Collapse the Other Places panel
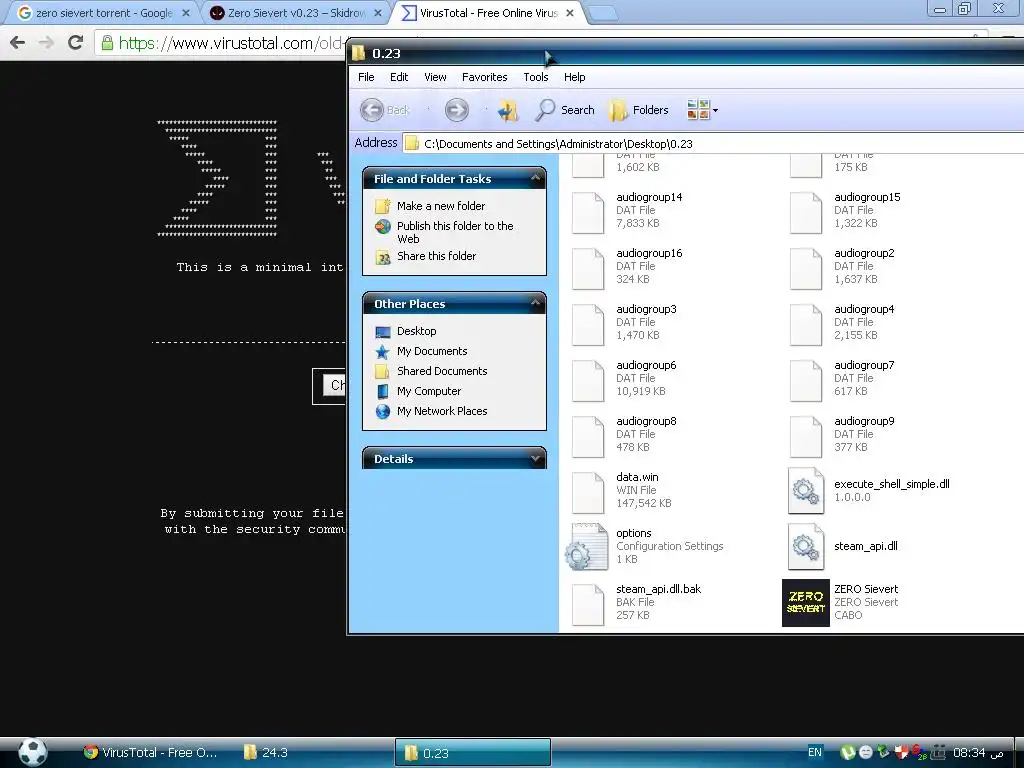Screen dimensions: 1024x768 (x=536, y=302)
